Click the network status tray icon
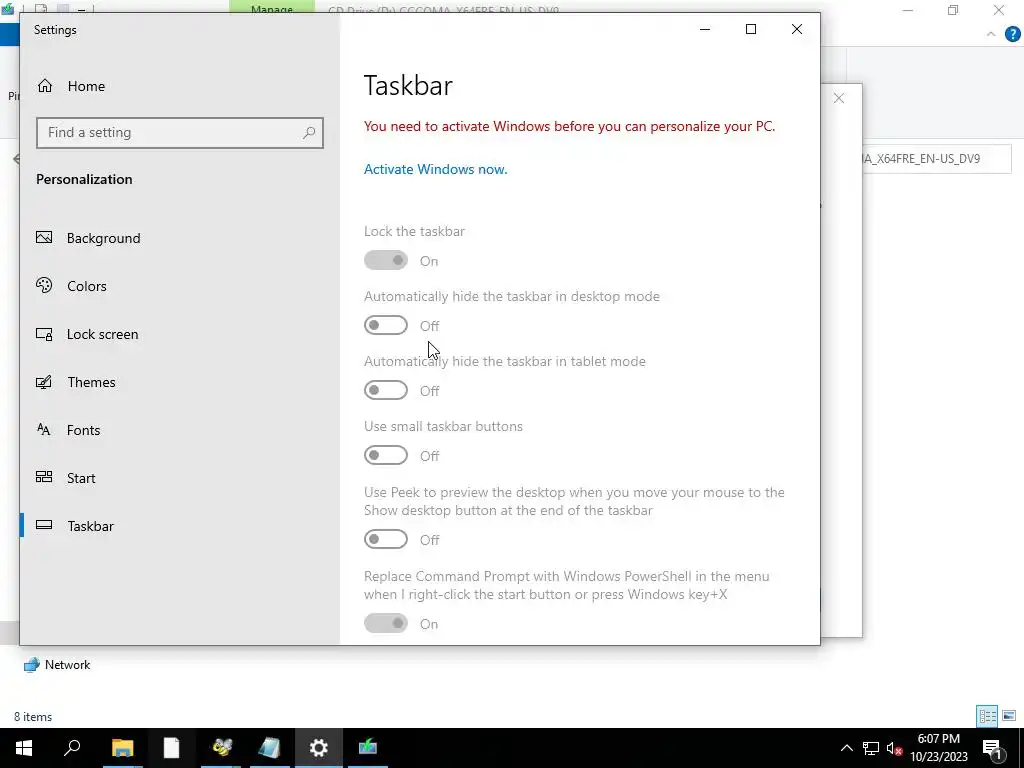 click(871, 748)
